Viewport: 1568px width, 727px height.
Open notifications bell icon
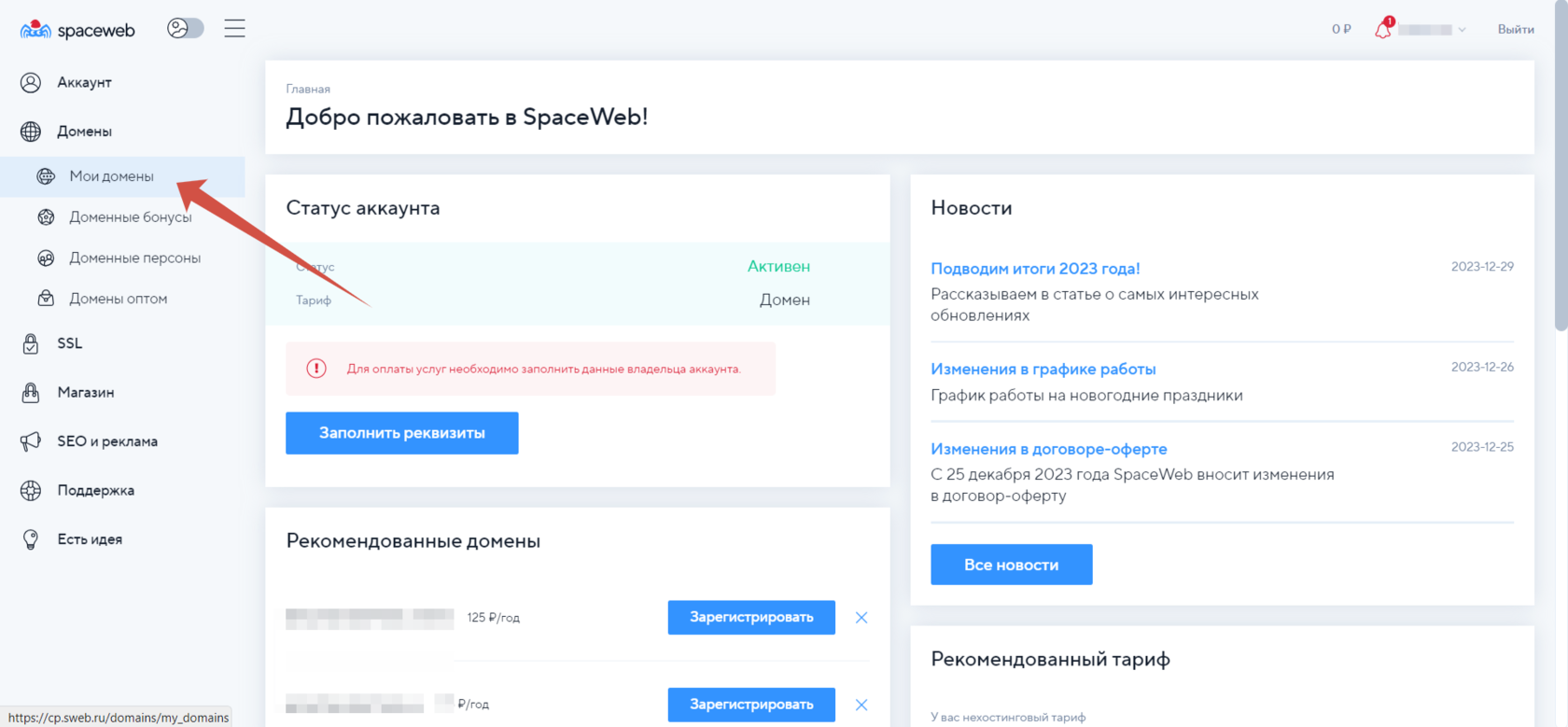pos(1382,29)
